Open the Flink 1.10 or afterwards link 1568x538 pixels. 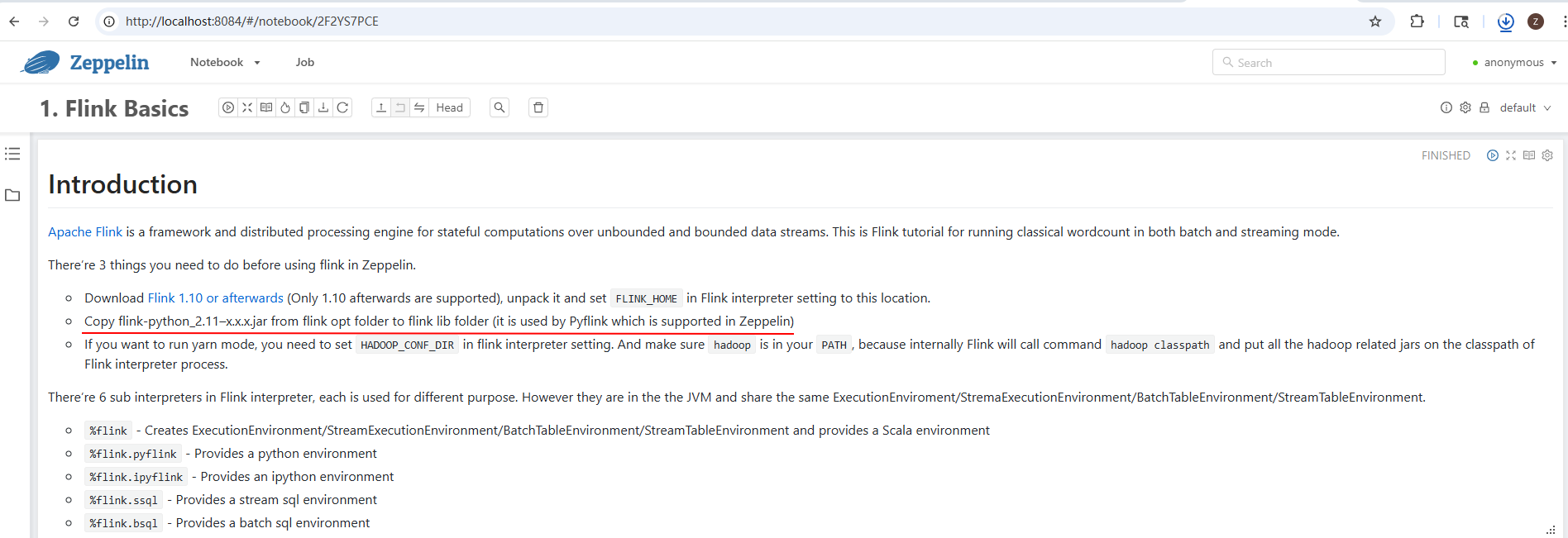(216, 298)
